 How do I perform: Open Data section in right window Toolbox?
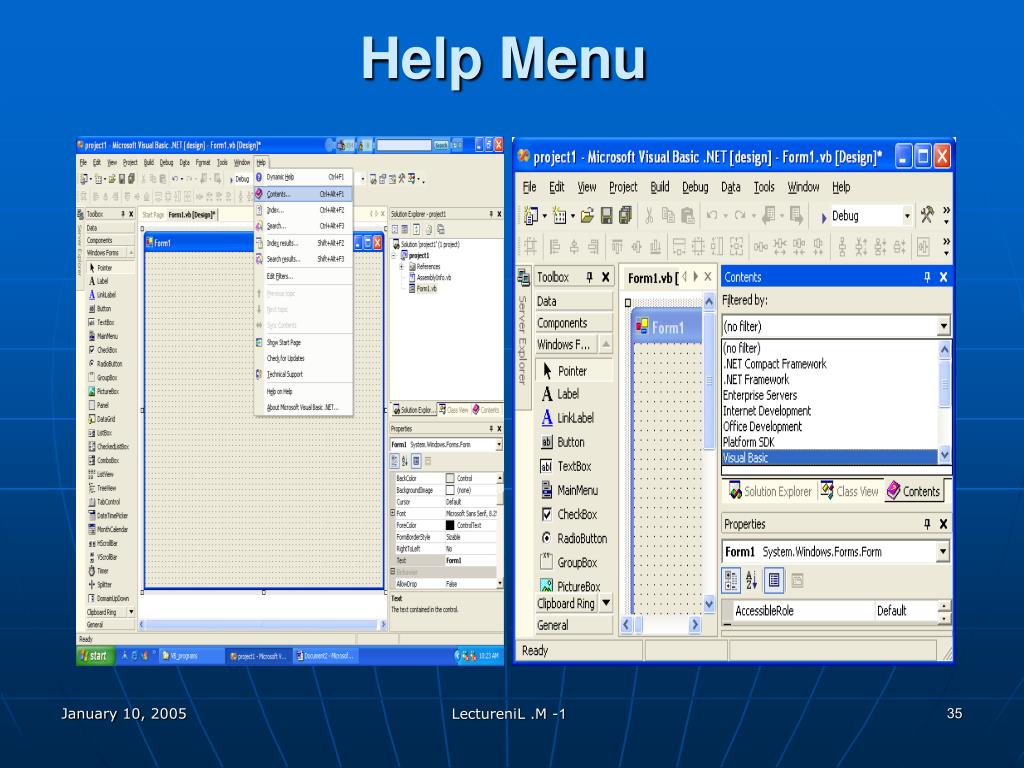[574, 301]
